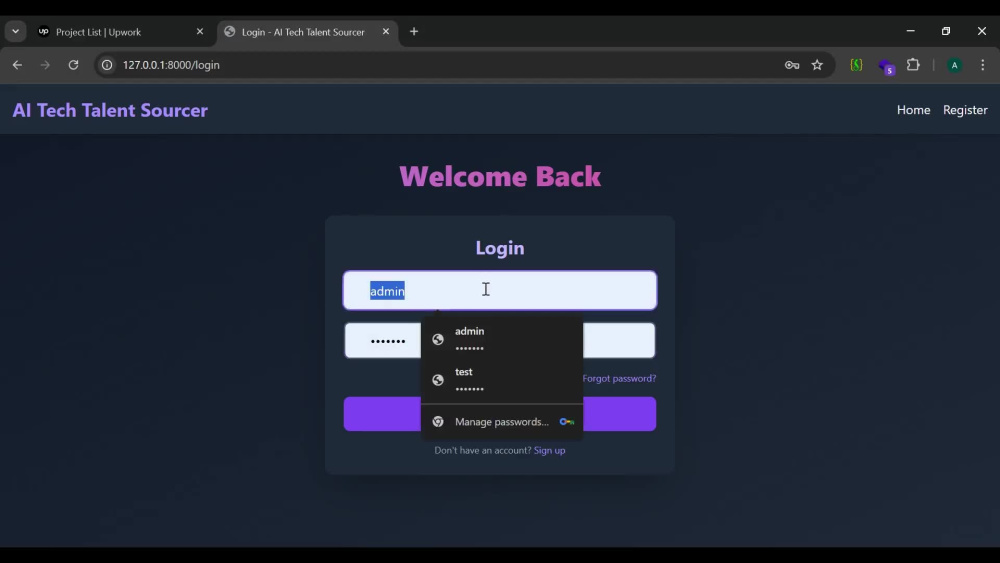Click the Forgot password link

(619, 378)
